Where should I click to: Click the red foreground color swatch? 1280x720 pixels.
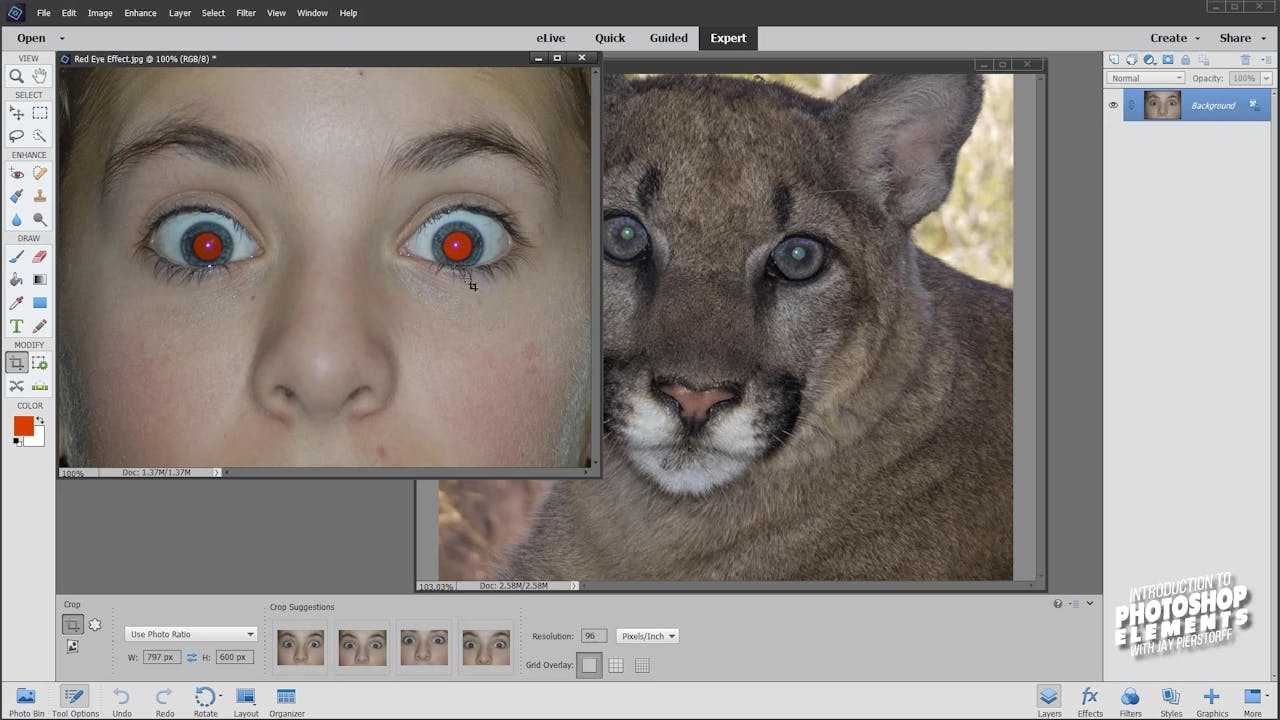pyautogui.click(x=23, y=426)
